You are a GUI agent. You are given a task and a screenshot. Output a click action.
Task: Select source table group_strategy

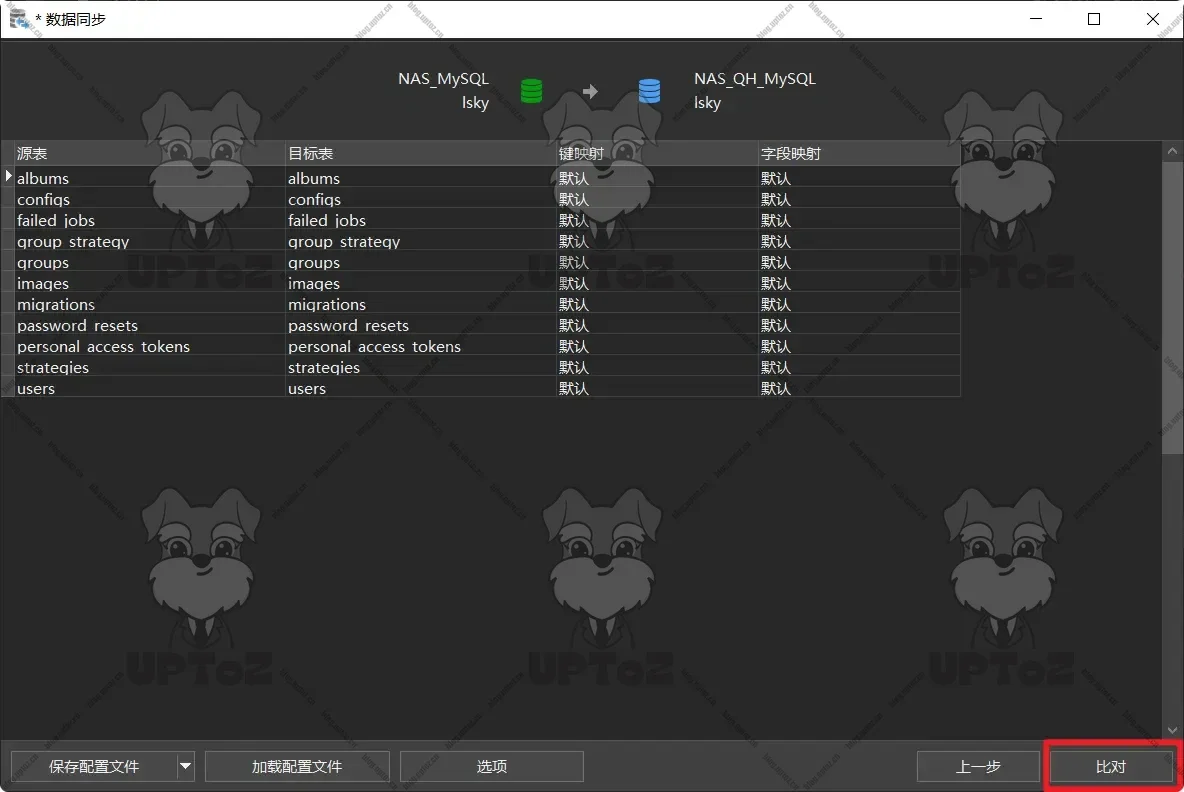[x=150, y=242]
